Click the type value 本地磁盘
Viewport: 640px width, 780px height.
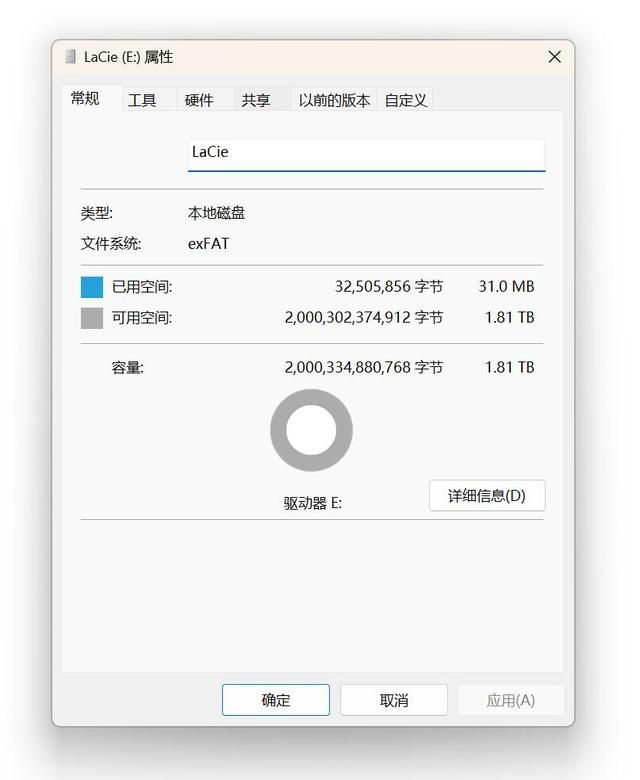click(216, 213)
